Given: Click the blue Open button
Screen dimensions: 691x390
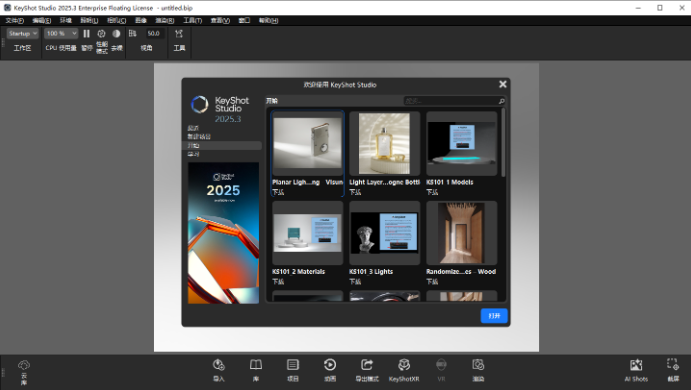Looking at the screenshot, I should 494,316.
